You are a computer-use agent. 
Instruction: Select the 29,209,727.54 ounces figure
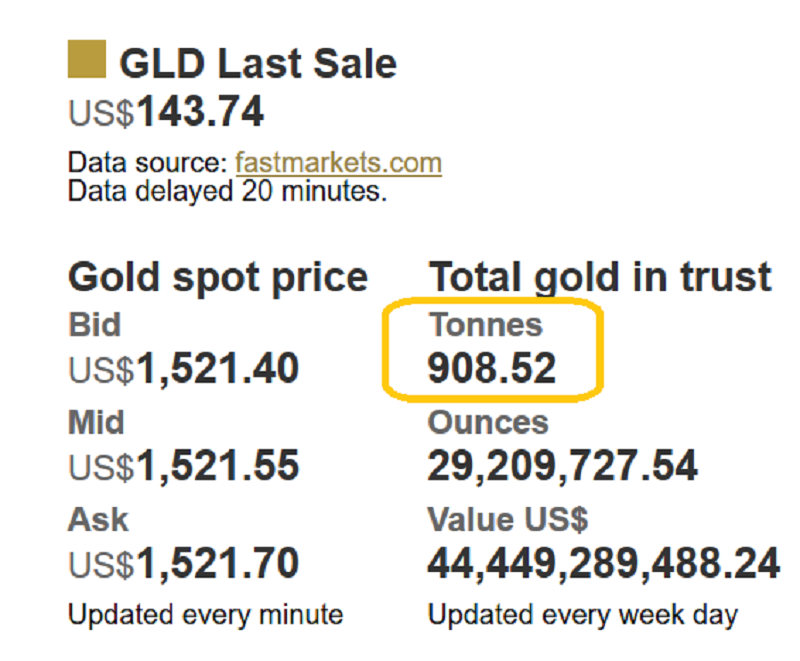[563, 467]
